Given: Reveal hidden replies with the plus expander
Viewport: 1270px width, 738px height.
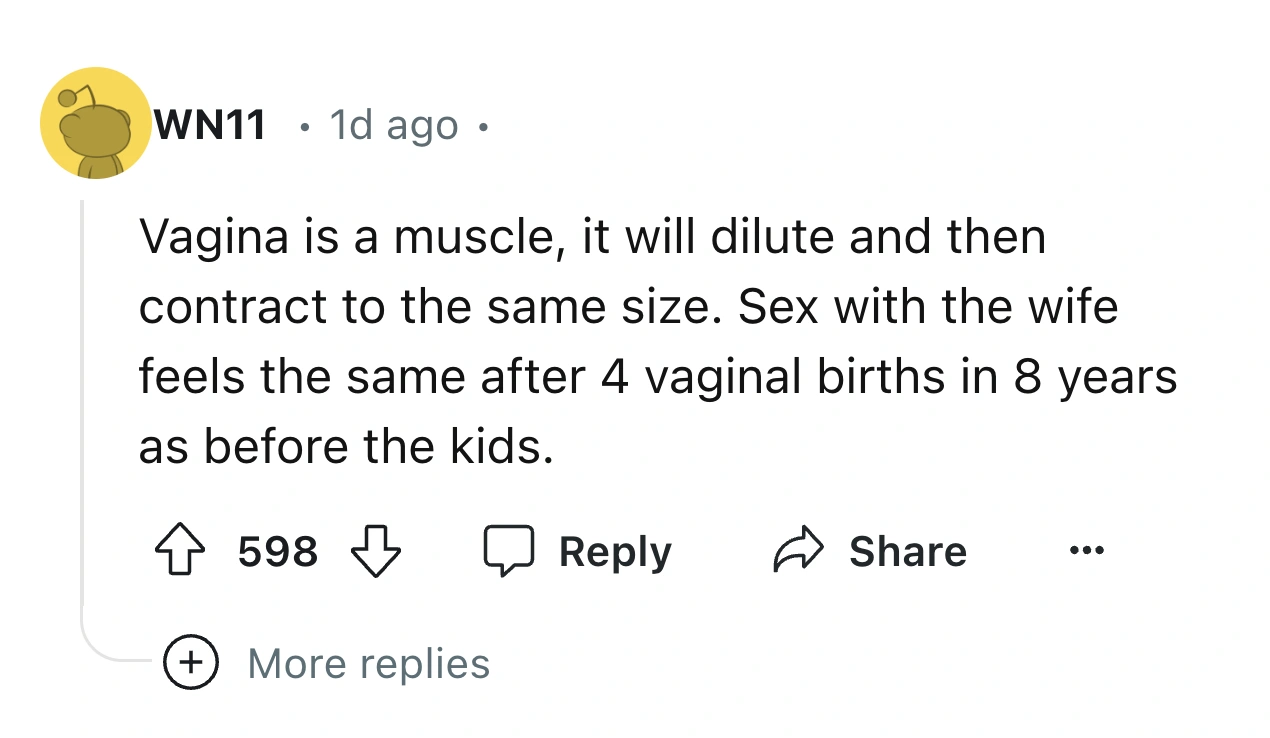Looking at the screenshot, I should [x=190, y=662].
